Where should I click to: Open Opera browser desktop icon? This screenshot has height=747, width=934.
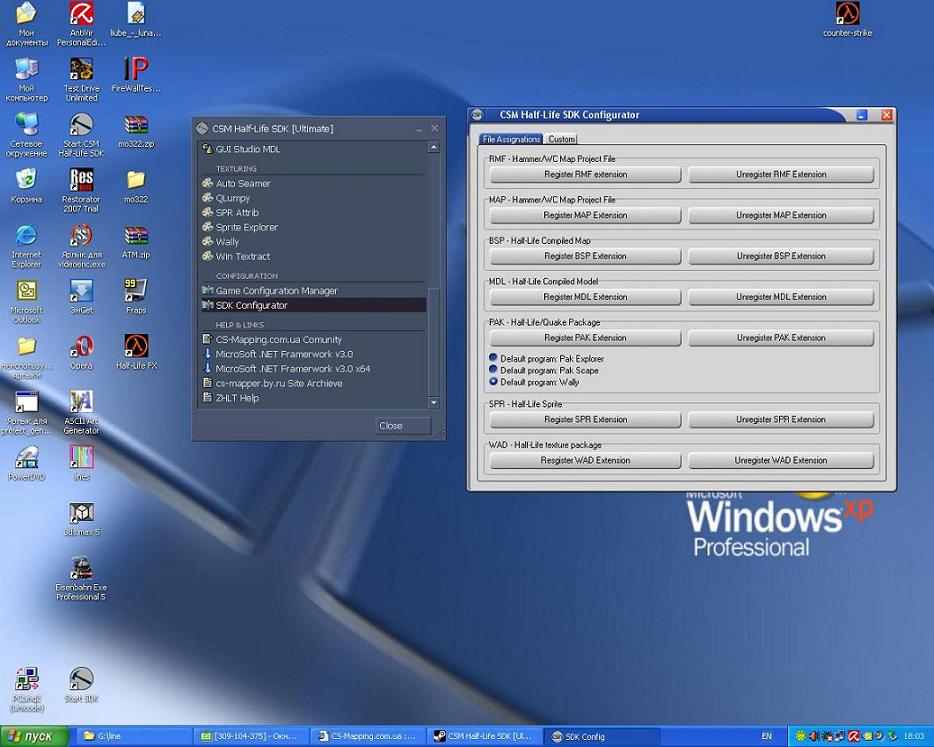[x=82, y=351]
